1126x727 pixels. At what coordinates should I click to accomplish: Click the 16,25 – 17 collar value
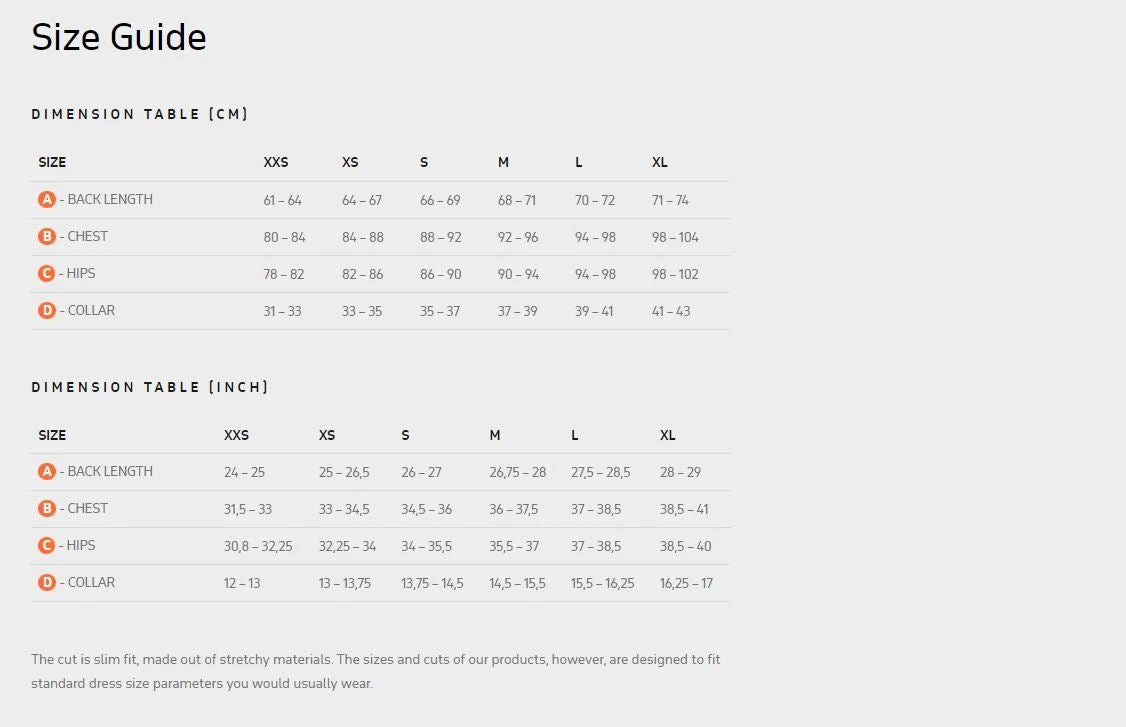(686, 583)
